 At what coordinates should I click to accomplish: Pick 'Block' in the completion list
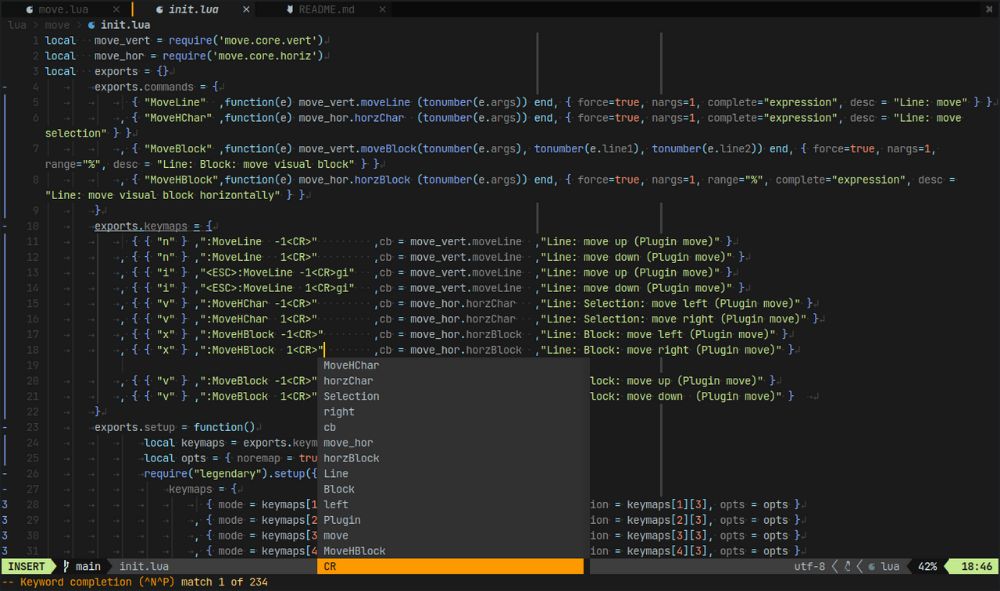click(x=453, y=489)
